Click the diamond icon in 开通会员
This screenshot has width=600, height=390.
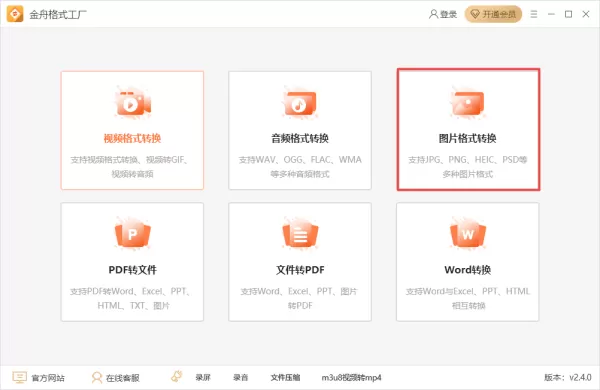click(475, 14)
